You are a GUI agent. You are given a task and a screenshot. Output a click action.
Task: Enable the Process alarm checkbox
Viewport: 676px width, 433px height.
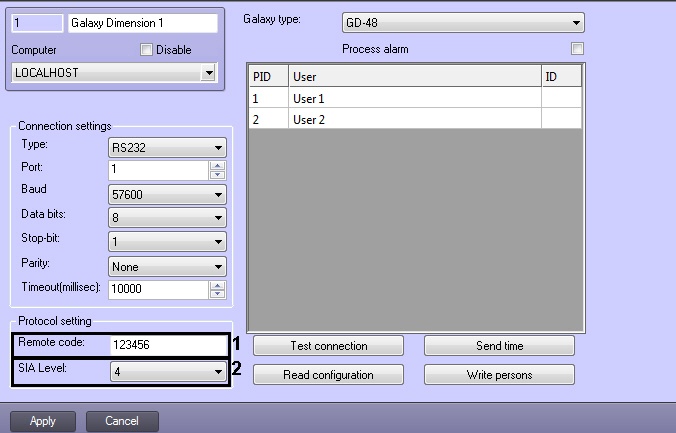[577, 48]
